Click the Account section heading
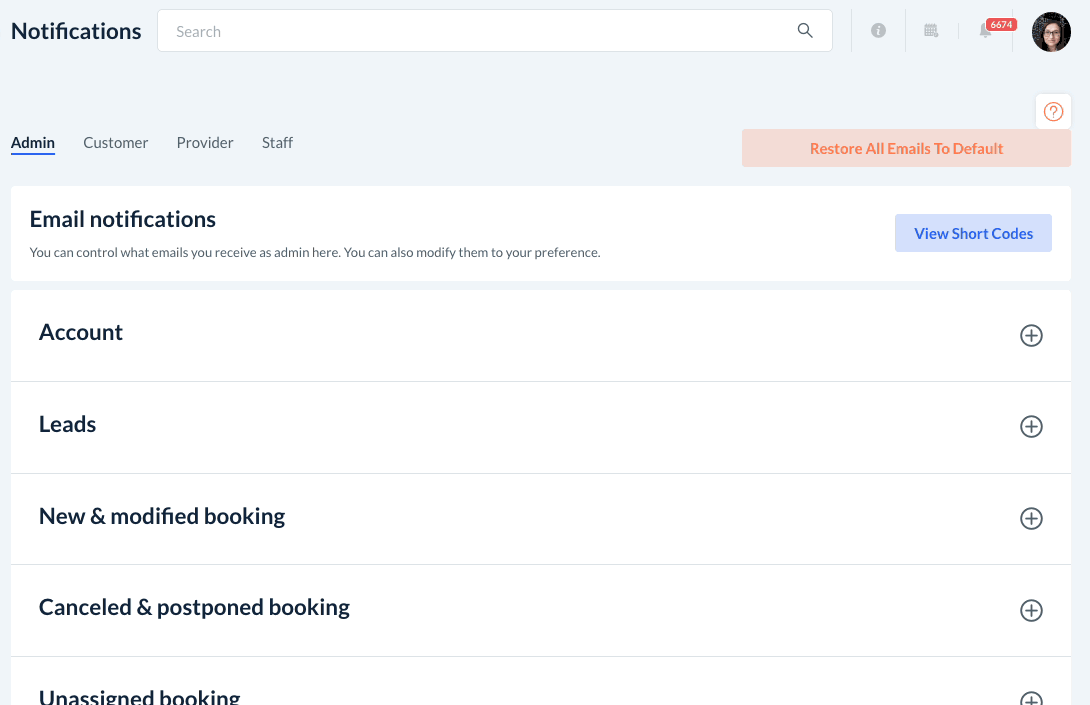 click(x=81, y=333)
